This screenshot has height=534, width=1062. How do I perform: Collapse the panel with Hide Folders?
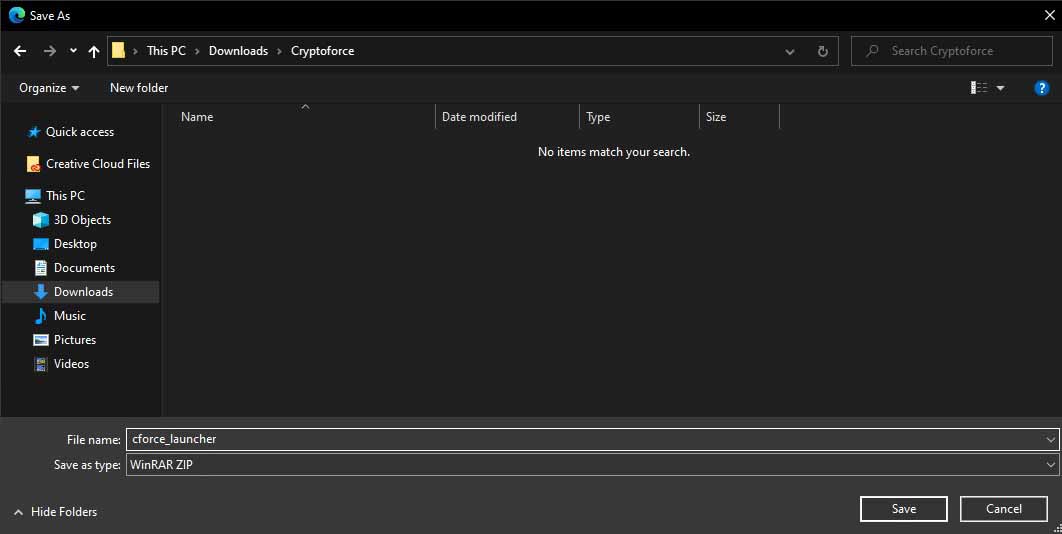pyautogui.click(x=56, y=512)
